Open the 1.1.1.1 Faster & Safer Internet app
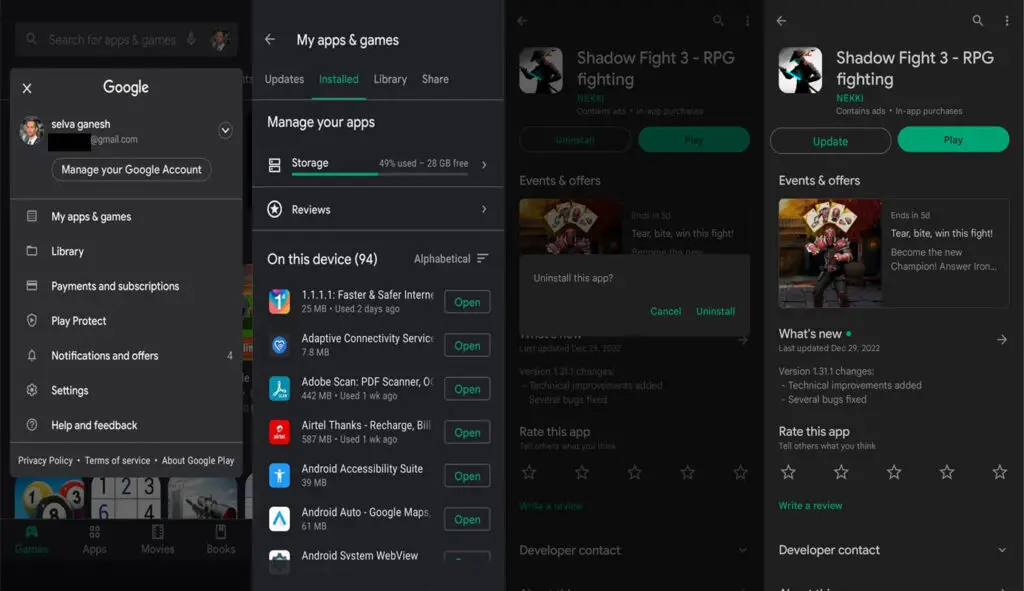Viewport: 1024px width, 591px height. pos(467,302)
